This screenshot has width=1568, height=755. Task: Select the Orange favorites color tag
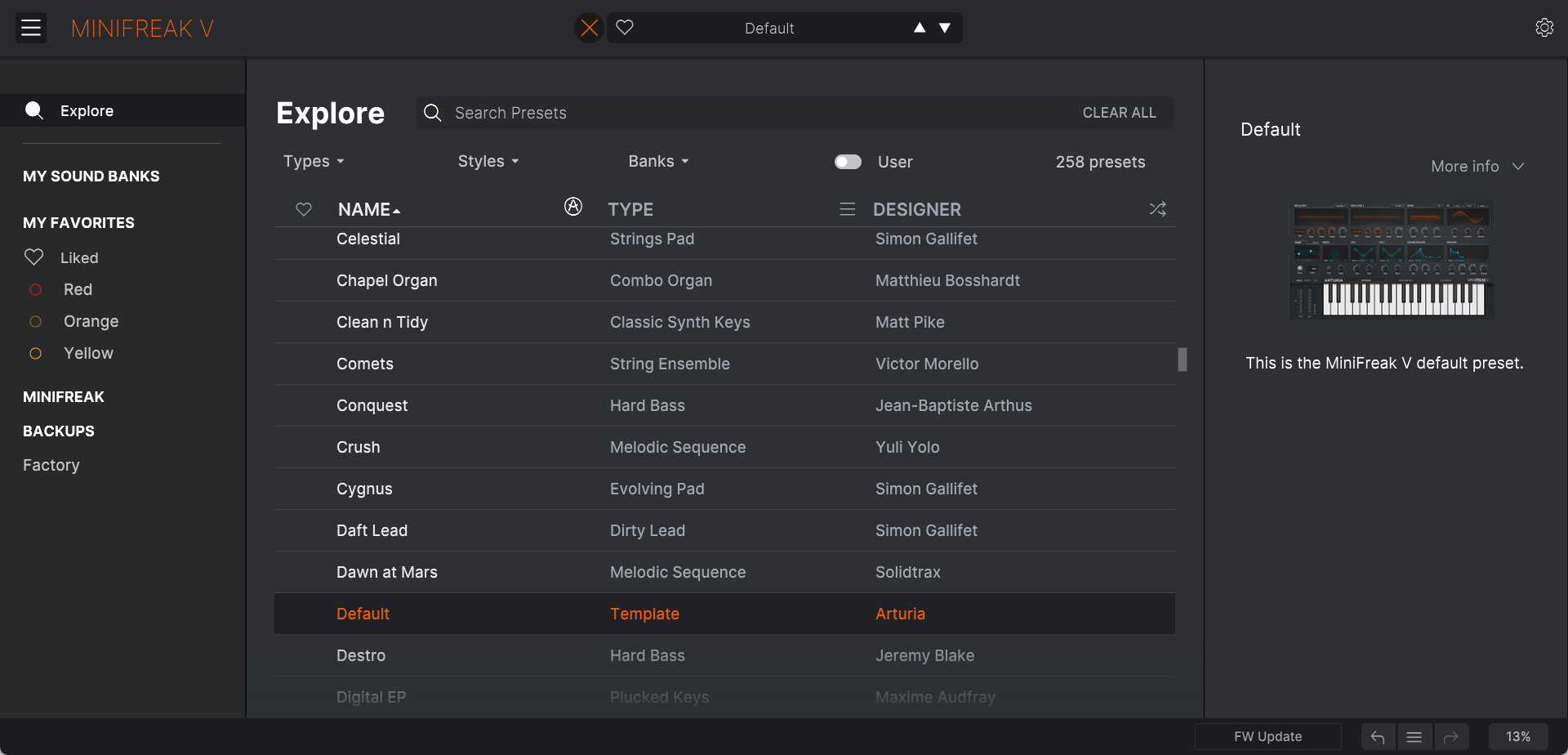click(91, 321)
